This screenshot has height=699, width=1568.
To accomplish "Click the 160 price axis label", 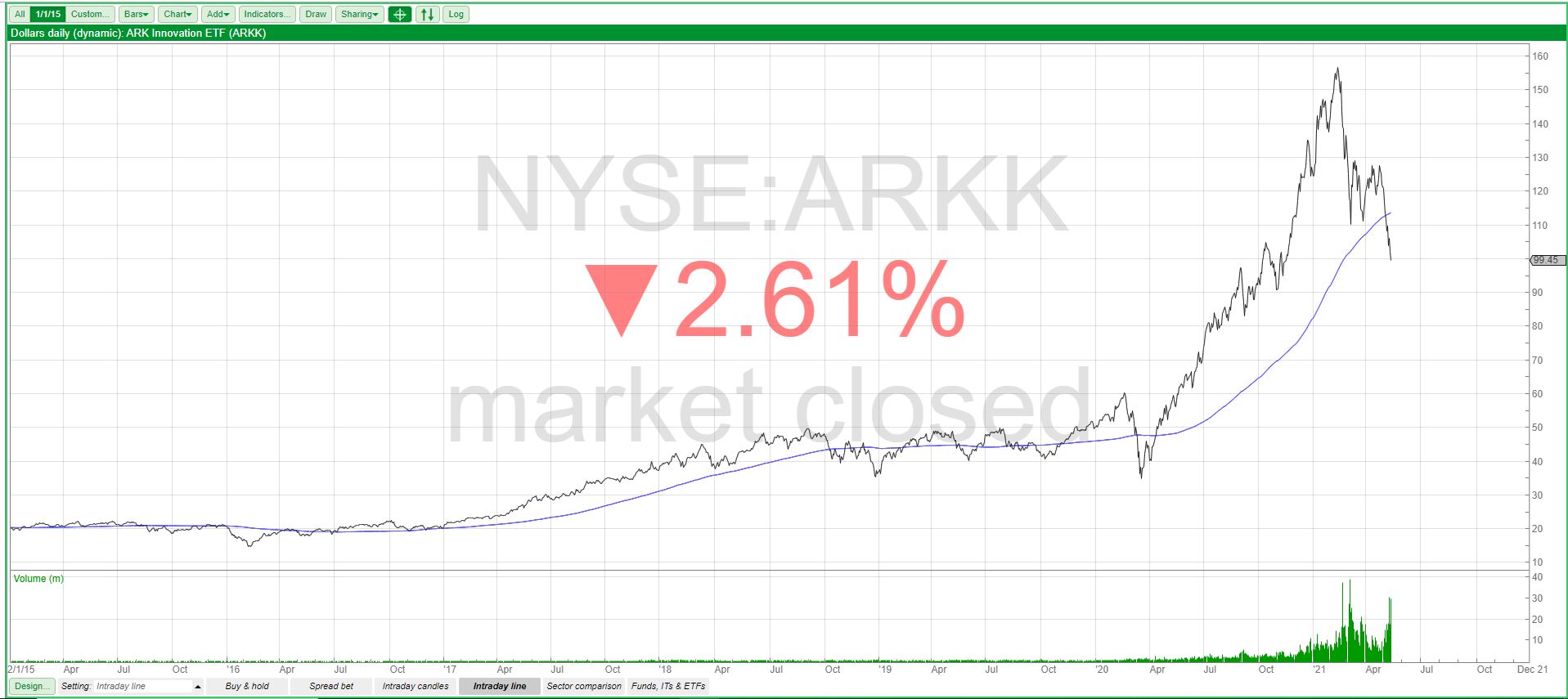I will [x=1540, y=56].
